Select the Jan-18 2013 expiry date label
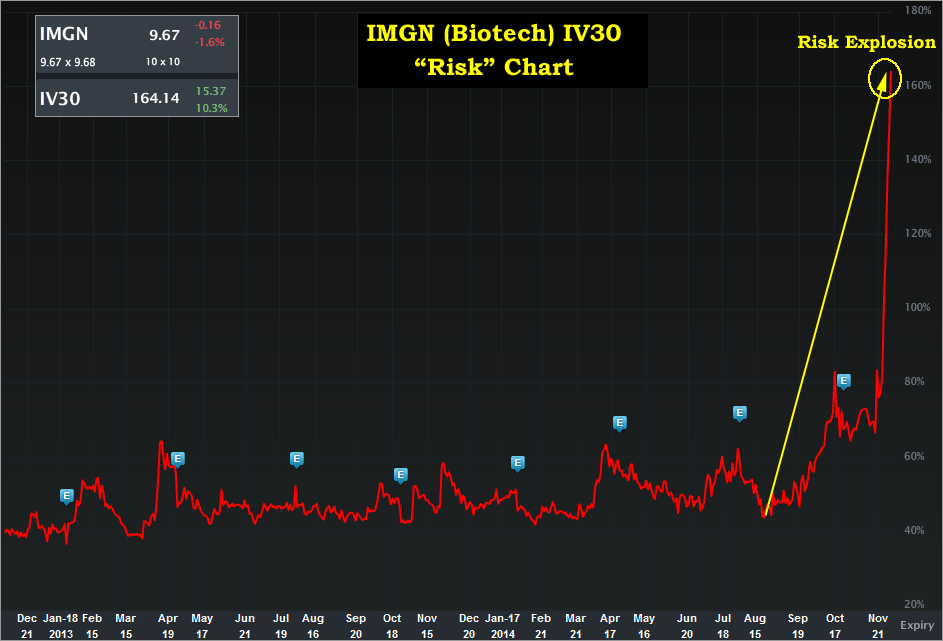This screenshot has height=641, width=943. [61, 626]
